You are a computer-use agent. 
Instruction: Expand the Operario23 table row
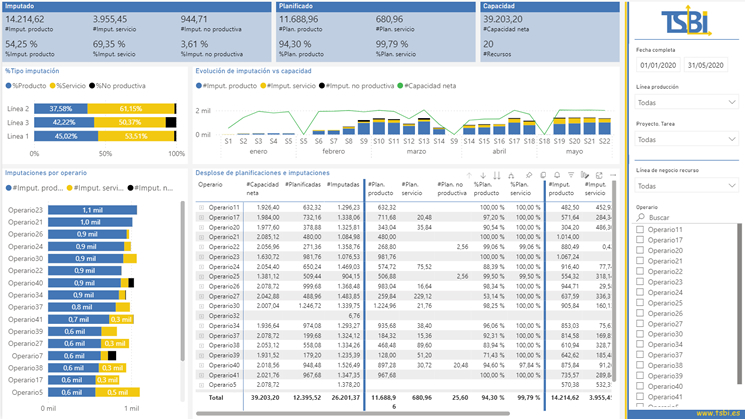(201, 257)
